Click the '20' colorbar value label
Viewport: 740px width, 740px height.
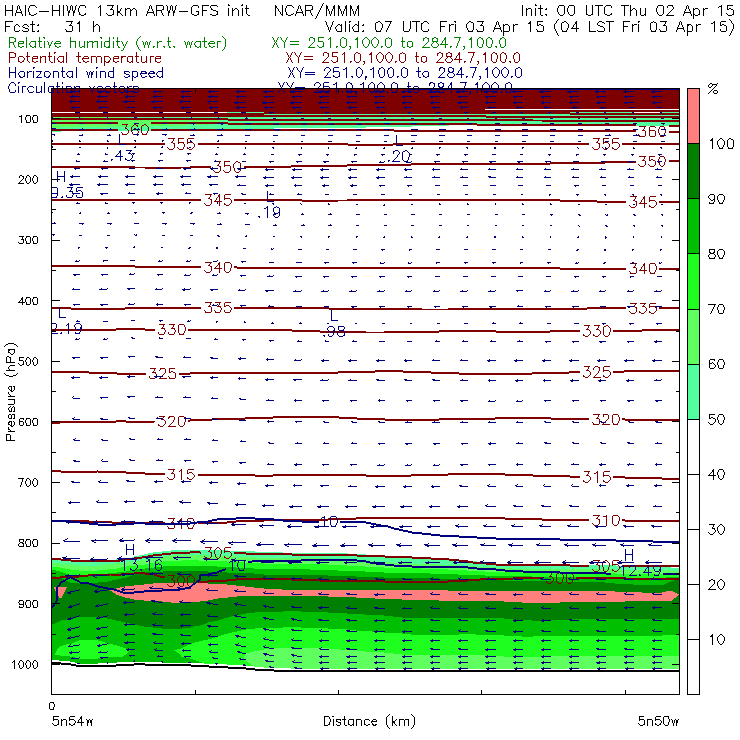716,585
